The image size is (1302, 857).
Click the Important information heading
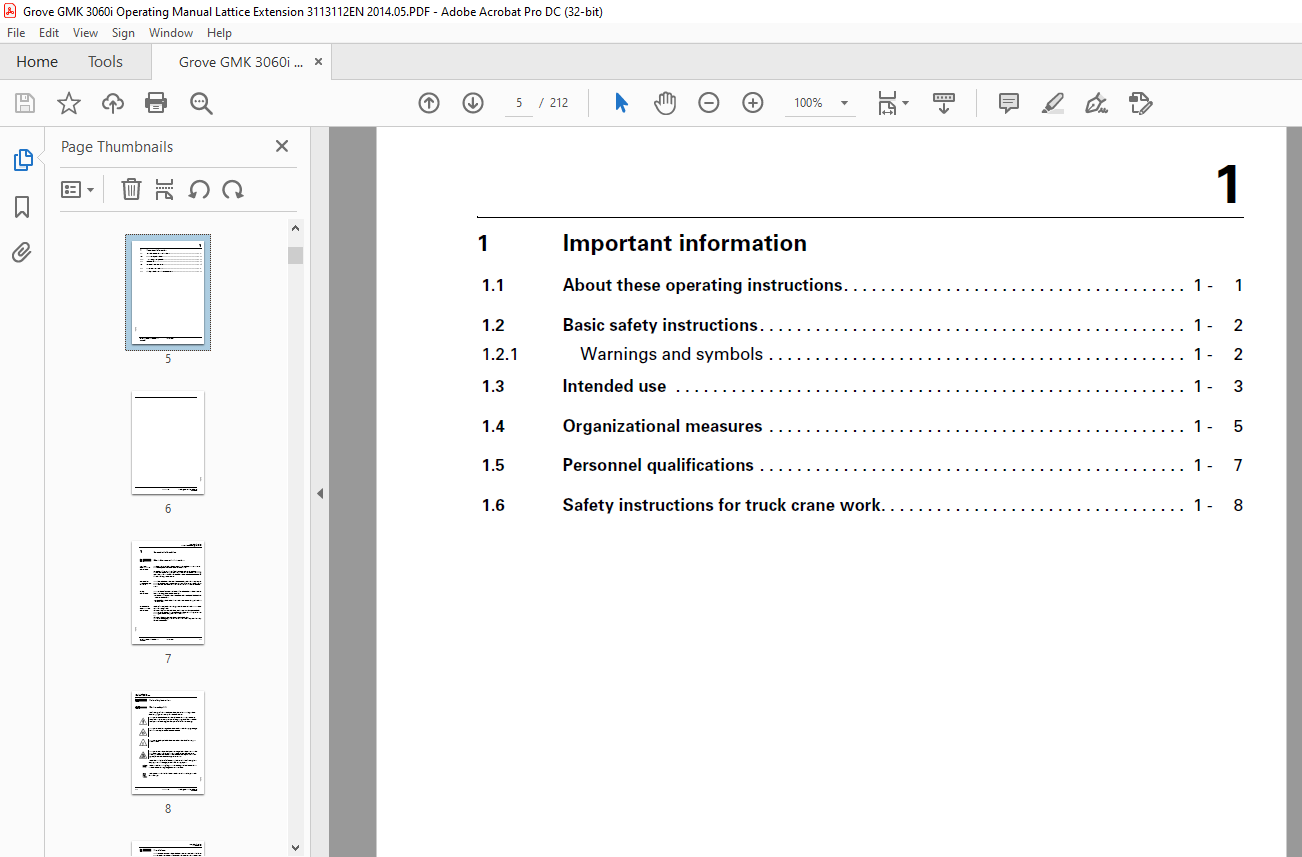tap(684, 243)
